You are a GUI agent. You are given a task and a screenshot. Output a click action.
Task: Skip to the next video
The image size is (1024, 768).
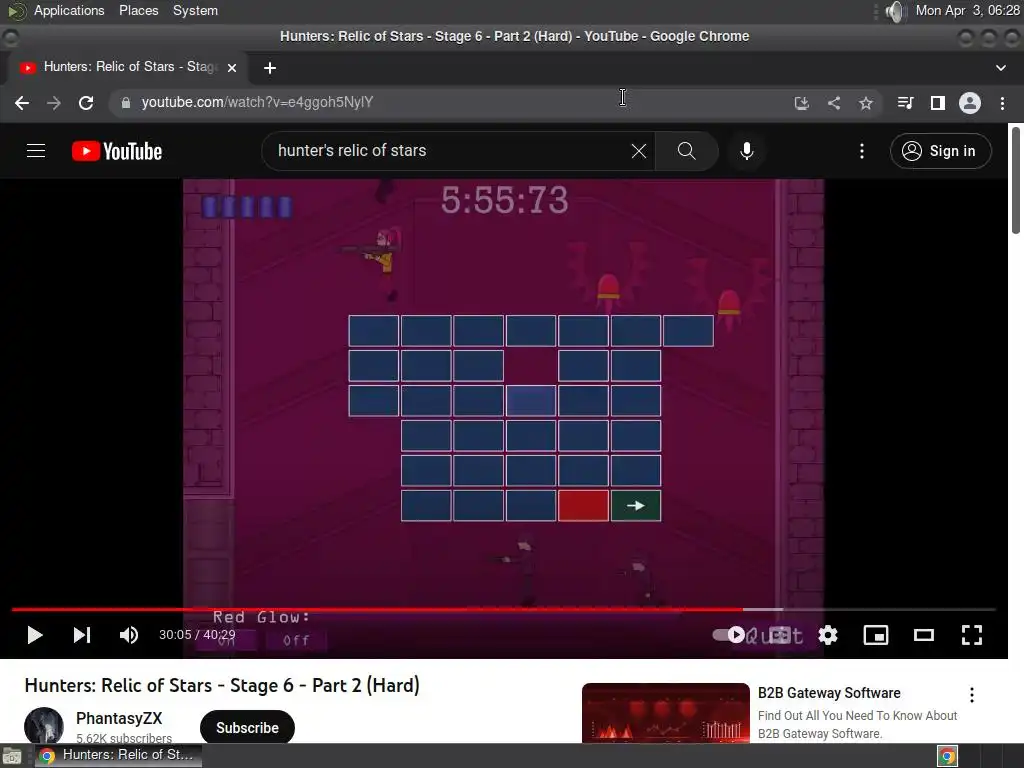82,635
